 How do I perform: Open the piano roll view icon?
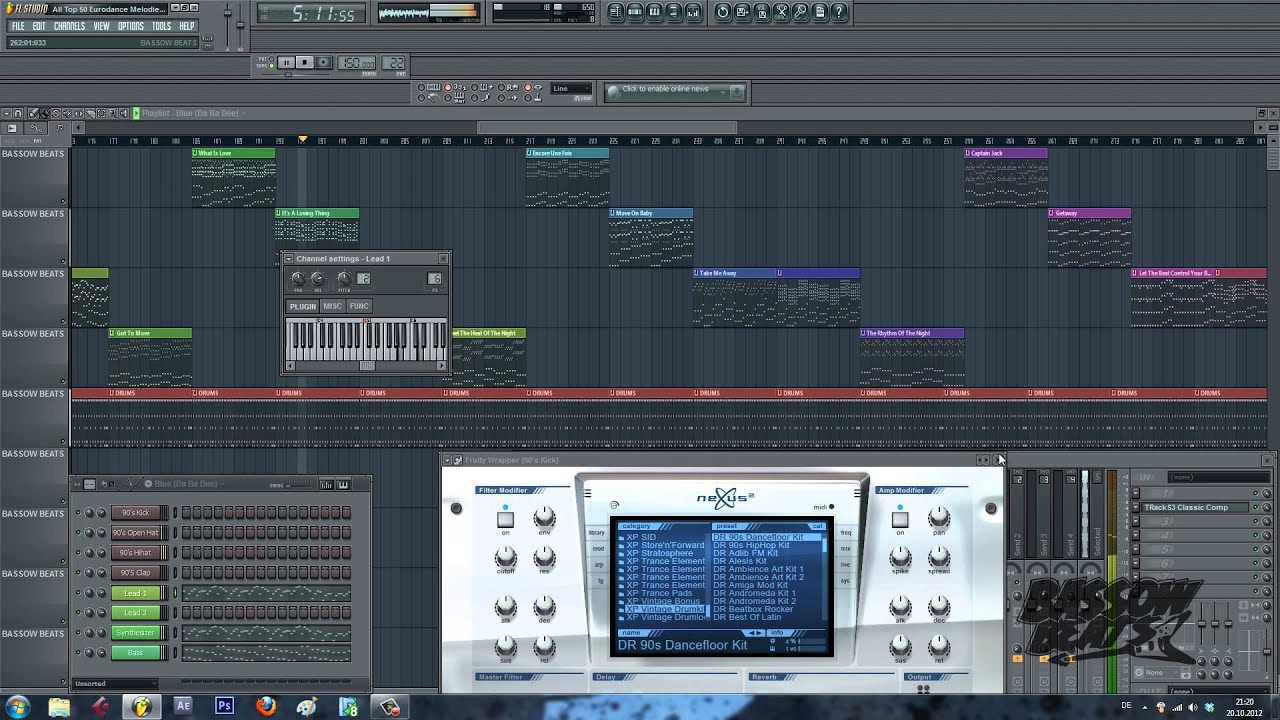[x=654, y=12]
